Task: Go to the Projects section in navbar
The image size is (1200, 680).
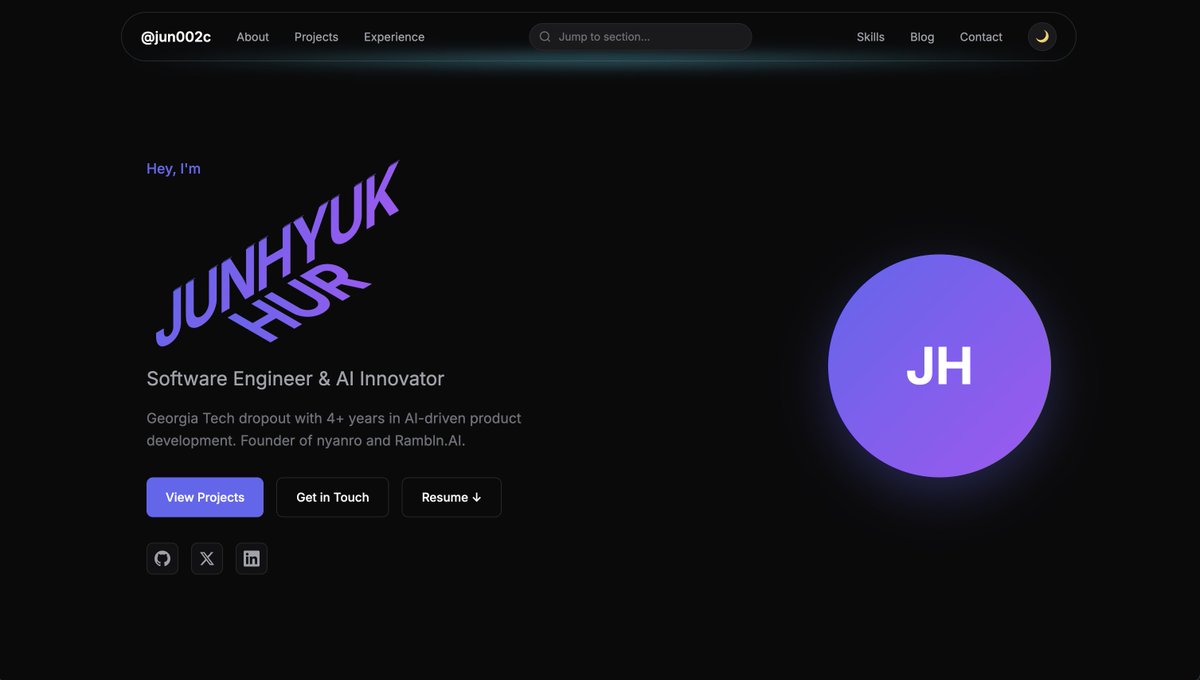Action: (316, 37)
